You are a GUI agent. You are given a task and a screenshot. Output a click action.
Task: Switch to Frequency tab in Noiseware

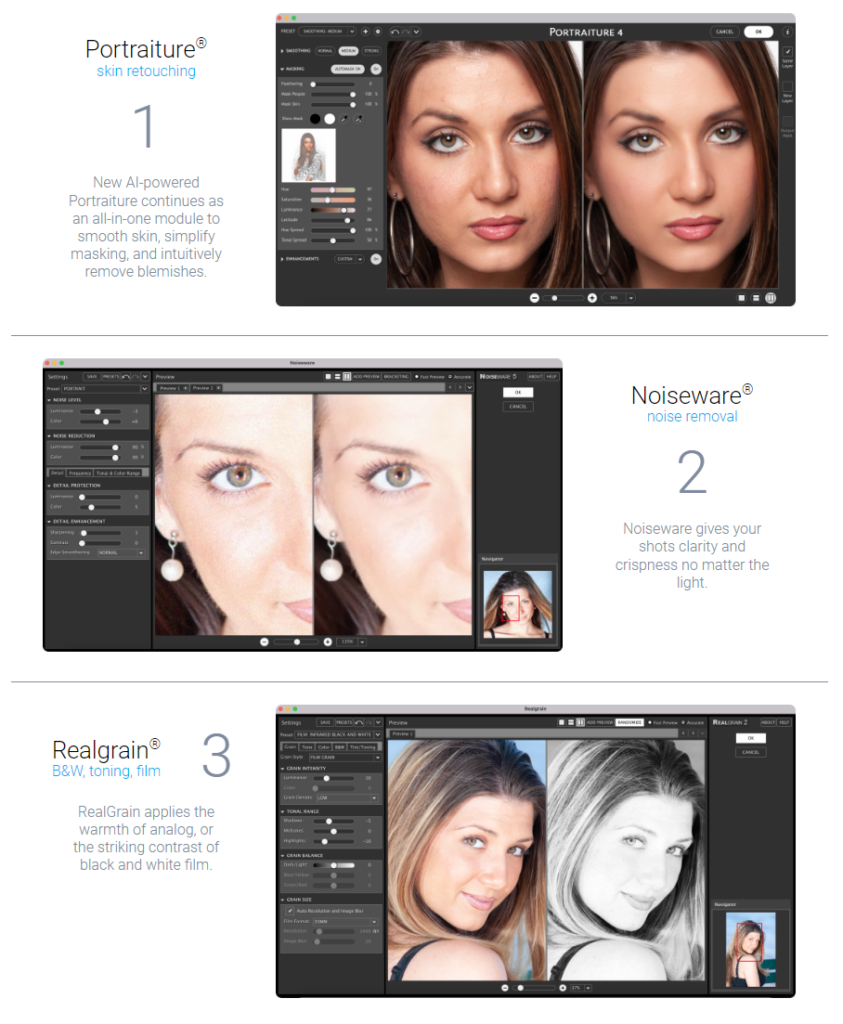(x=80, y=472)
